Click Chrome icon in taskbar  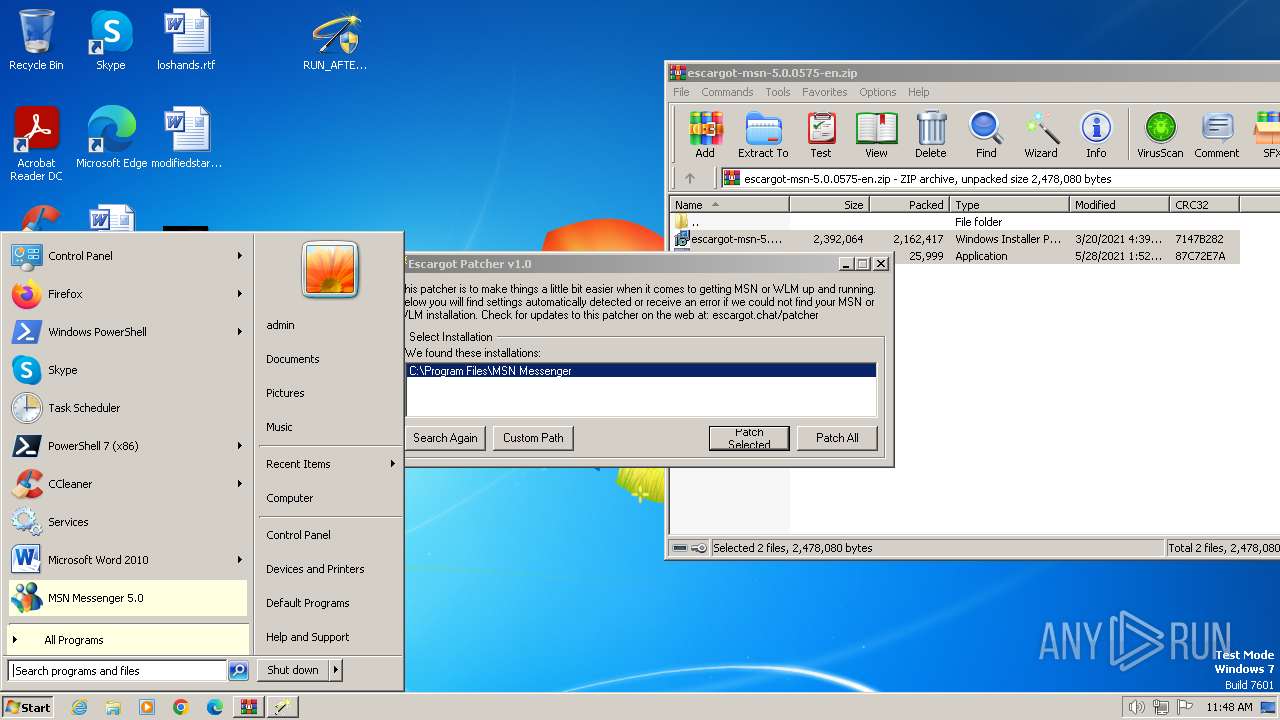click(181, 707)
